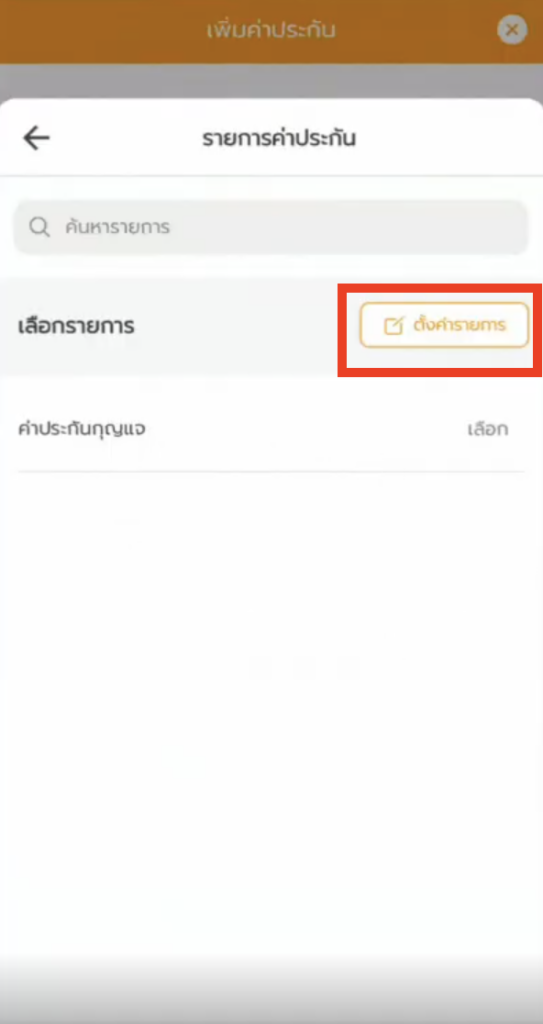The width and height of the screenshot is (543, 1024).
Task: Go back using the left arrow icon
Action: [x=36, y=138]
